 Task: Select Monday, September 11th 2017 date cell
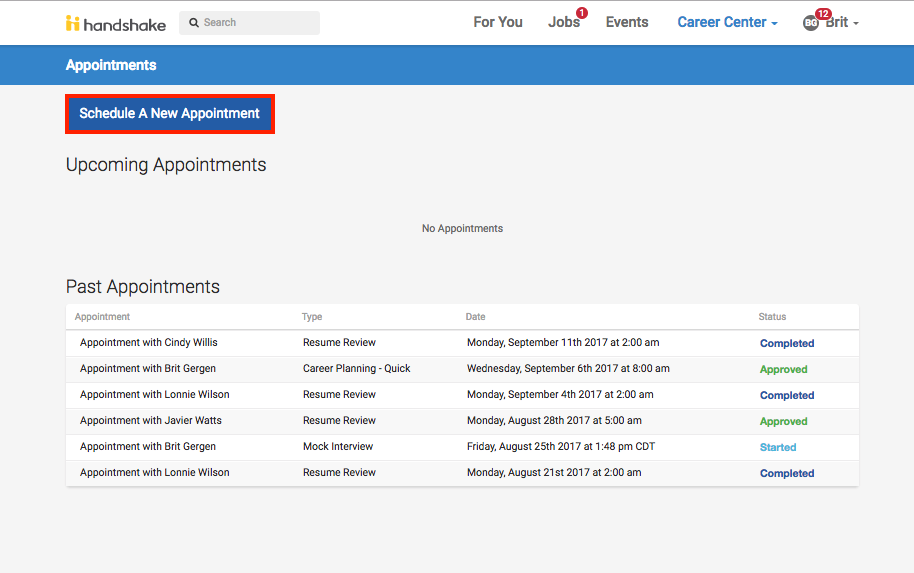coord(563,343)
